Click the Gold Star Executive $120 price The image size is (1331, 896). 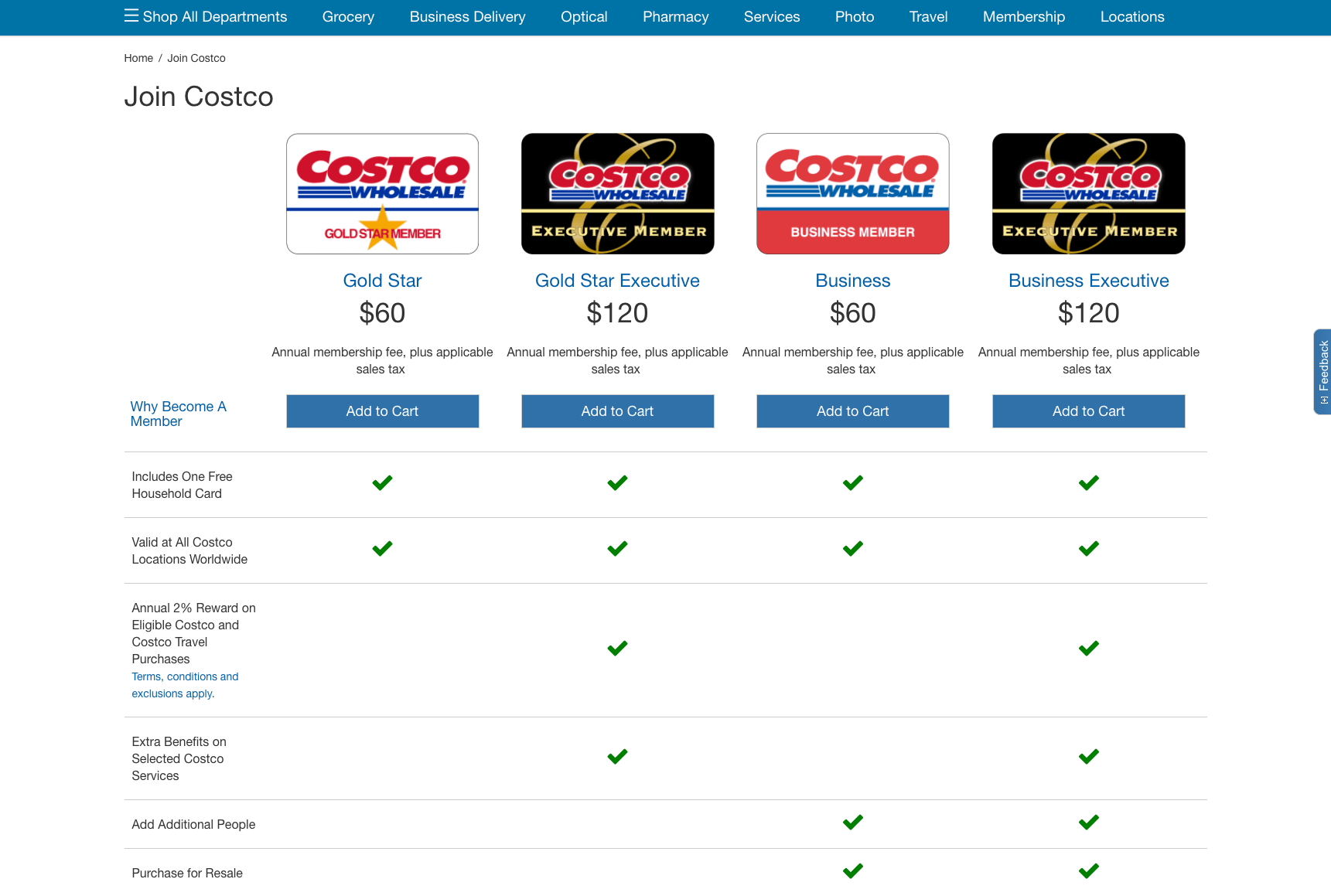tap(617, 313)
